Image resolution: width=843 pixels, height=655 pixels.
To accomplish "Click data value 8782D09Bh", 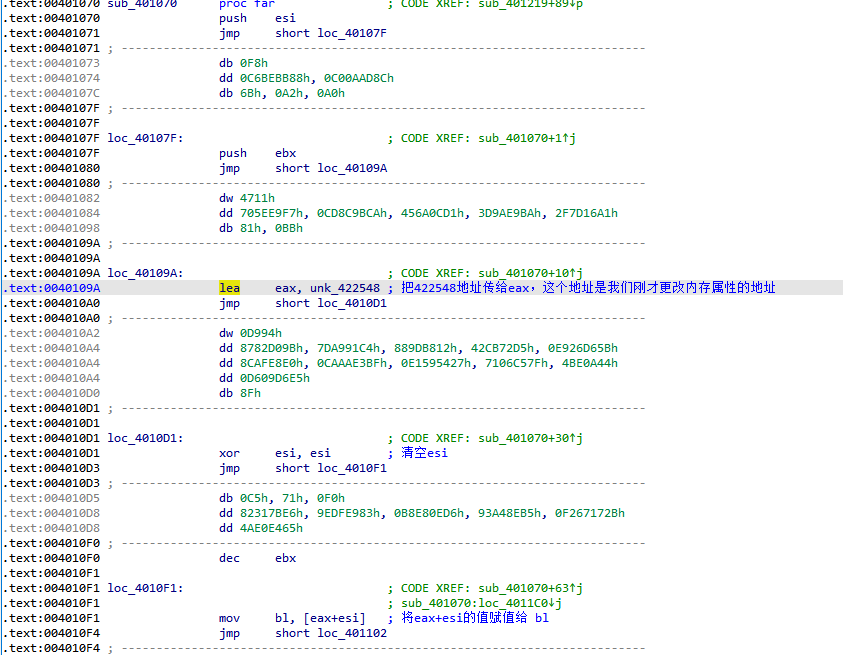I will point(271,348).
